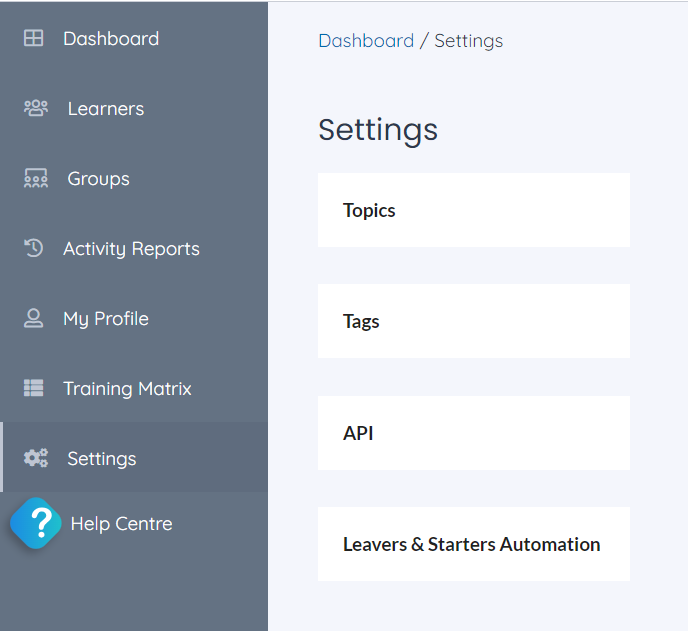Click the Training Matrix table icon
This screenshot has width=688, height=631.
[x=33, y=388]
